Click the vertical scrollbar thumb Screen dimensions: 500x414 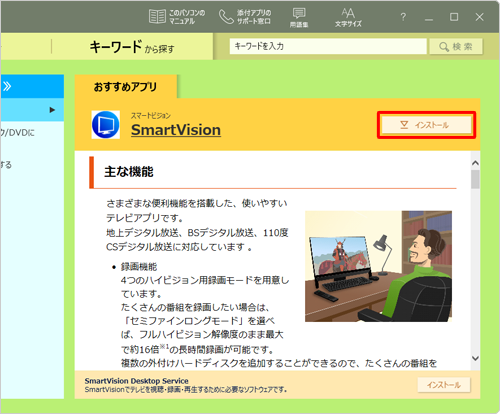475,179
